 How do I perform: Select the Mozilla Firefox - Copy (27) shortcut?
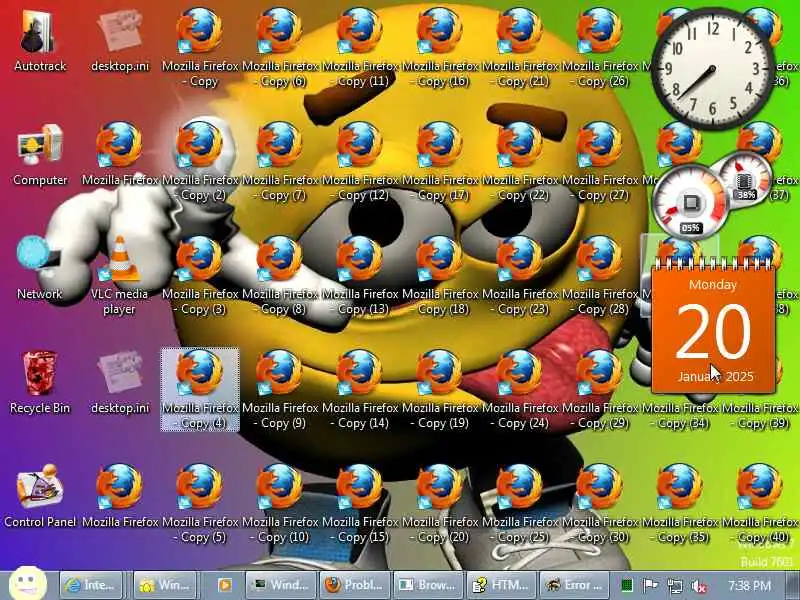tap(601, 161)
